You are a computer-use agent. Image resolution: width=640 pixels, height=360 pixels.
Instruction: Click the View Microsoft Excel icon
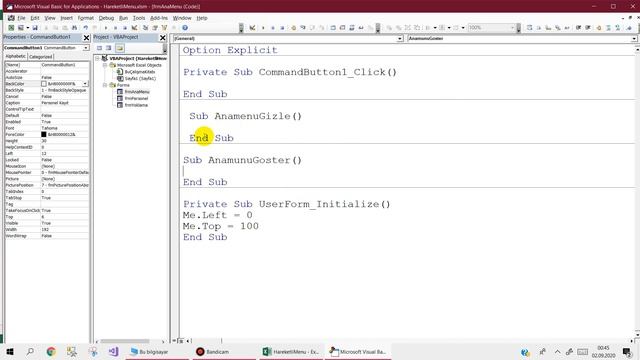click(x=11, y=28)
